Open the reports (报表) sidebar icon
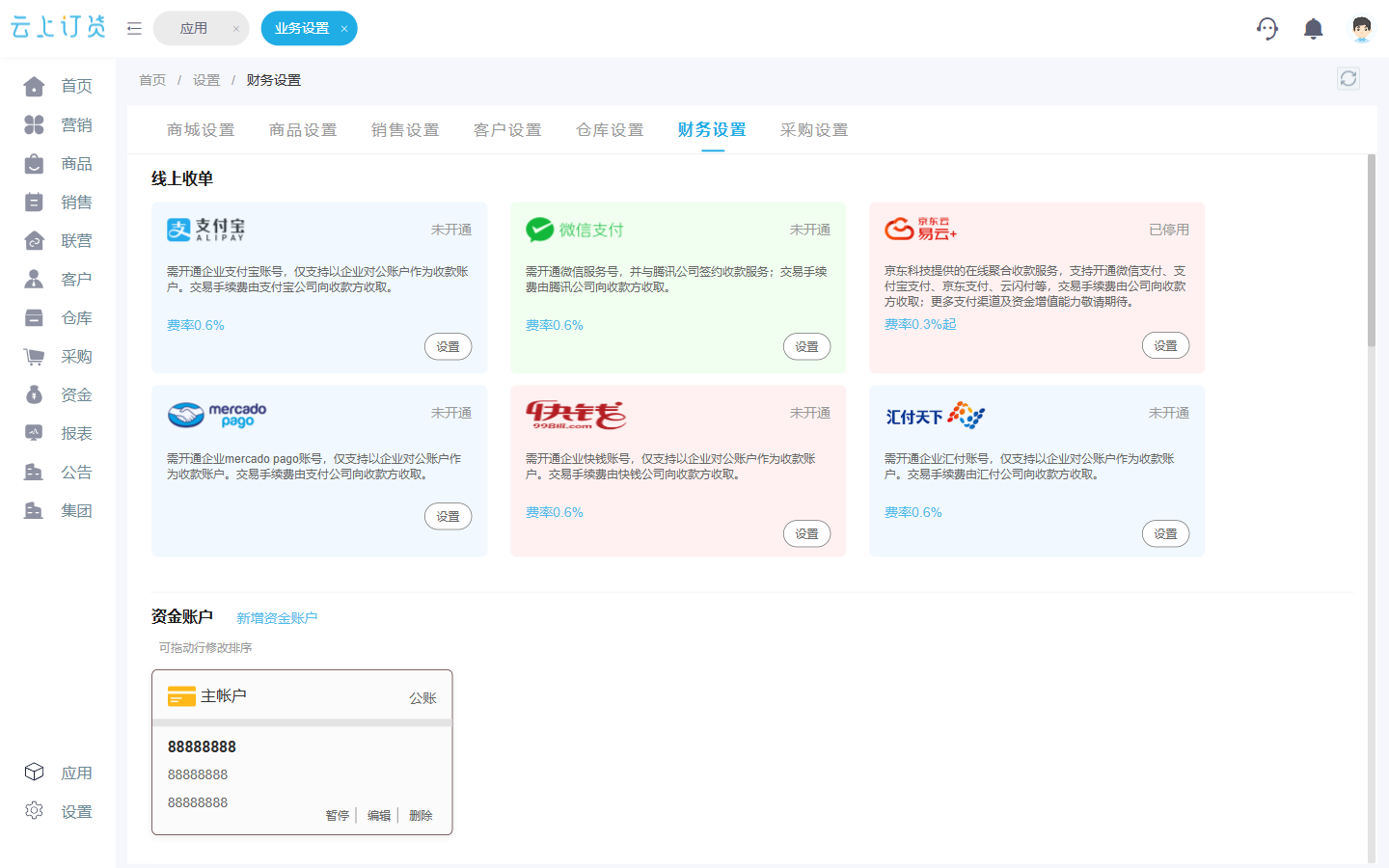 pos(34,433)
